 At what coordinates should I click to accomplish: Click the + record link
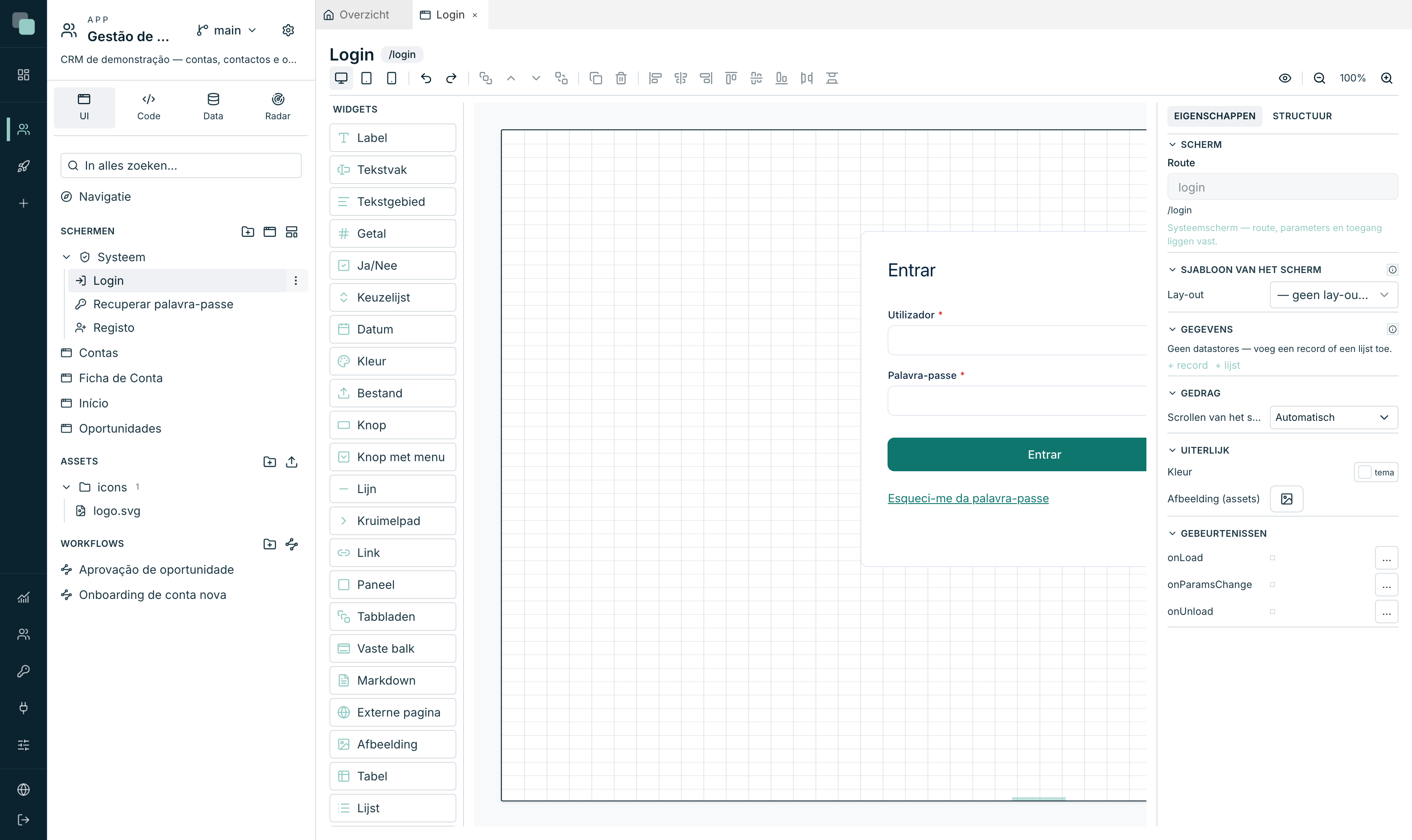click(x=1188, y=366)
